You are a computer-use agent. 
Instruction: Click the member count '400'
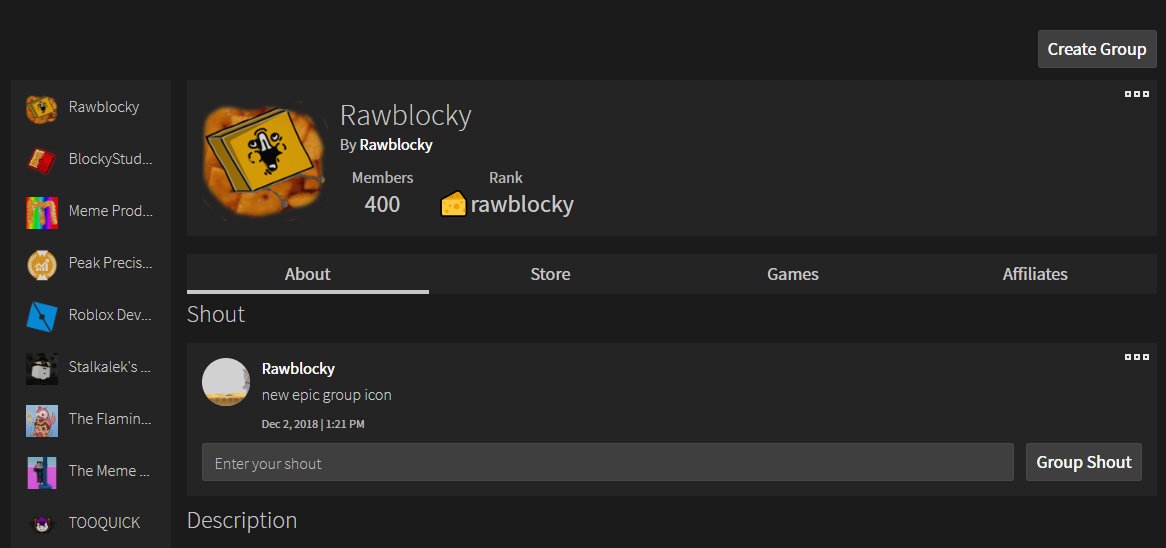pyautogui.click(x=382, y=204)
